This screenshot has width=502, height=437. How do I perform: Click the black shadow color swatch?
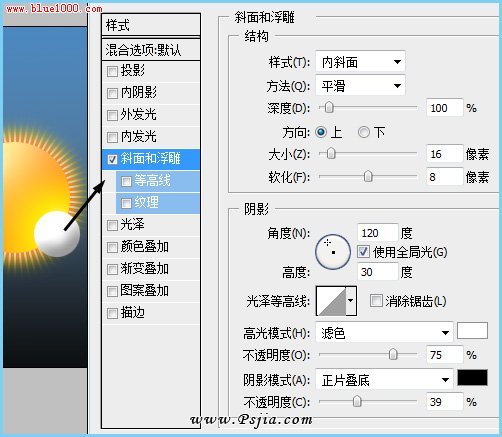(x=472, y=378)
